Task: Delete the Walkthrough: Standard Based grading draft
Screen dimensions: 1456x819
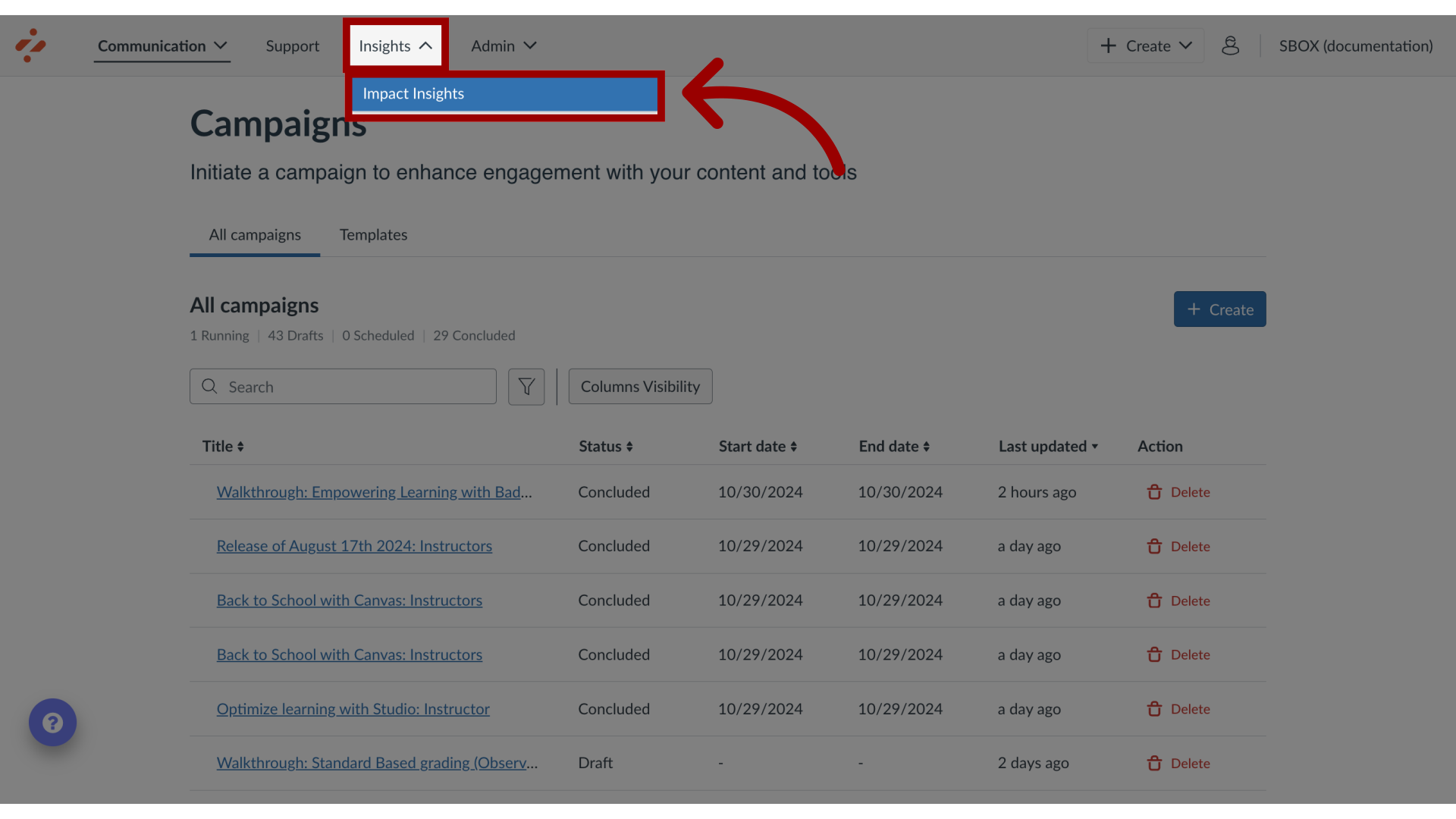Action: tap(1178, 763)
